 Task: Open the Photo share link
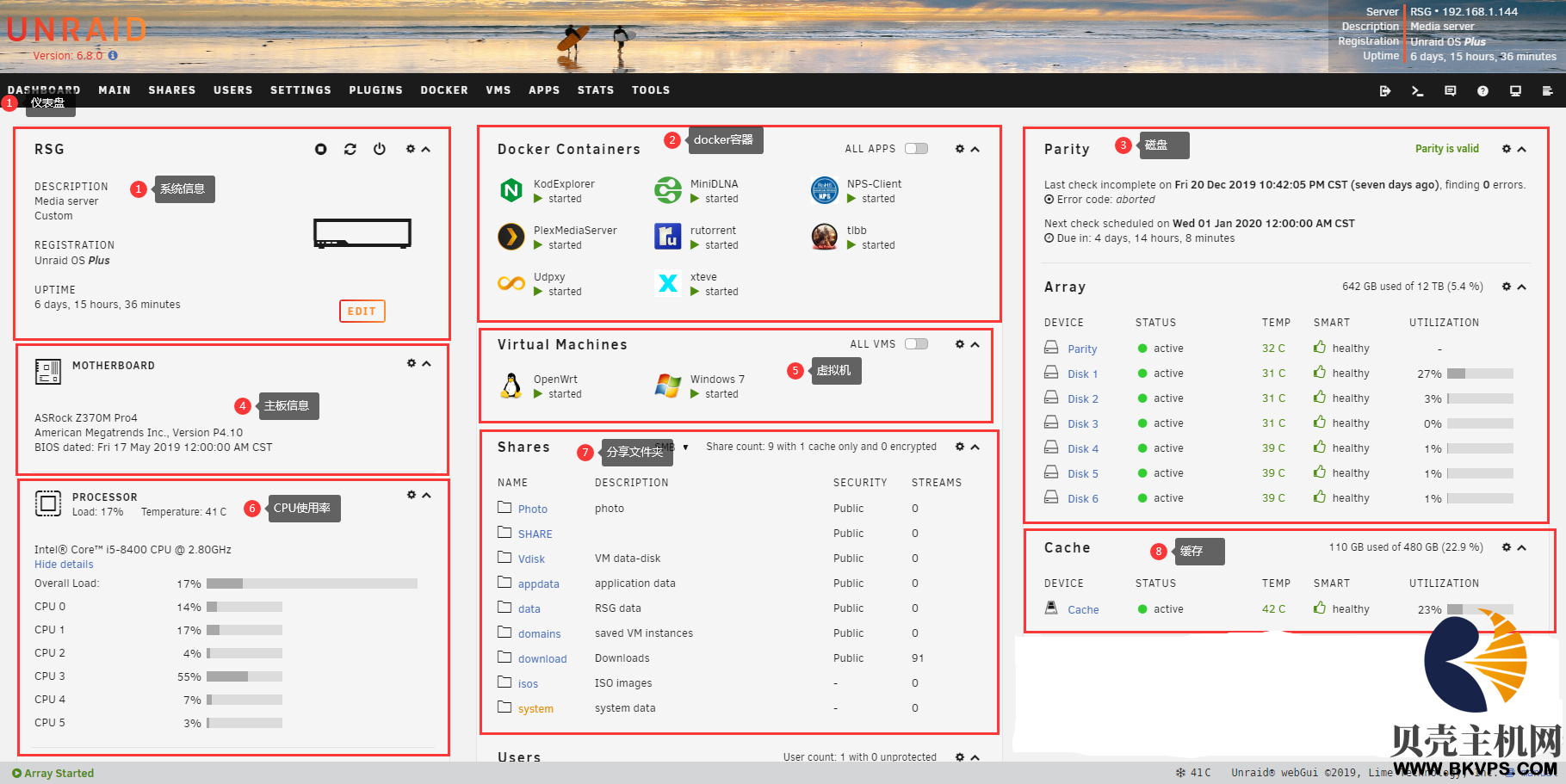coord(533,509)
